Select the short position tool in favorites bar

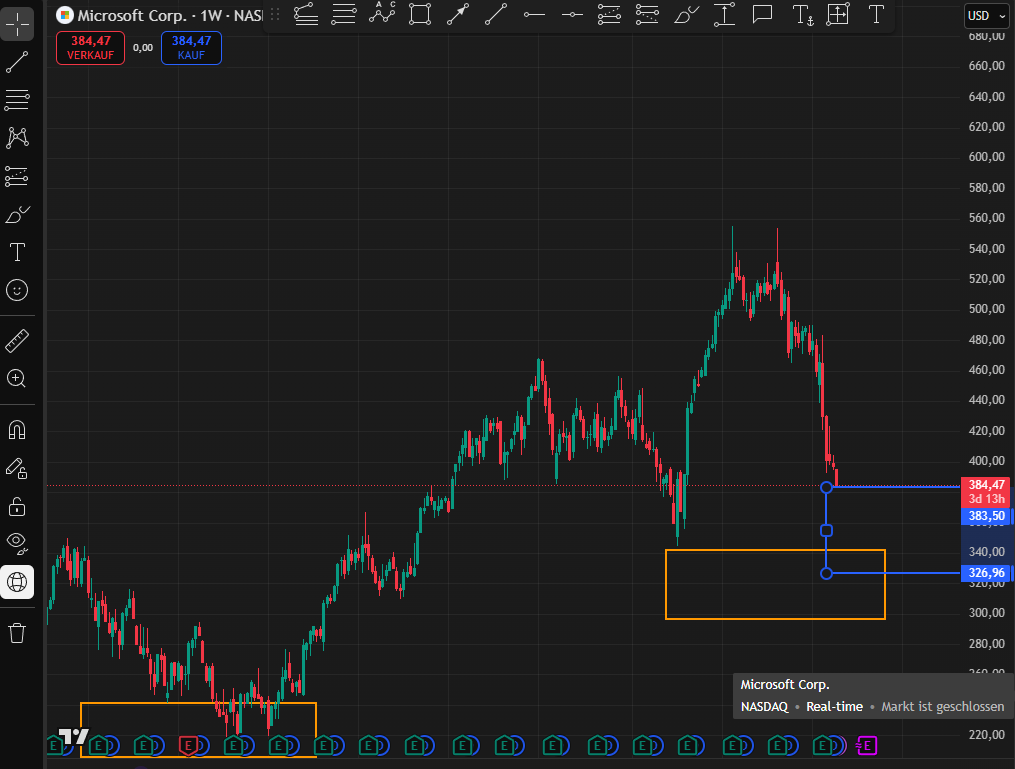[647, 14]
